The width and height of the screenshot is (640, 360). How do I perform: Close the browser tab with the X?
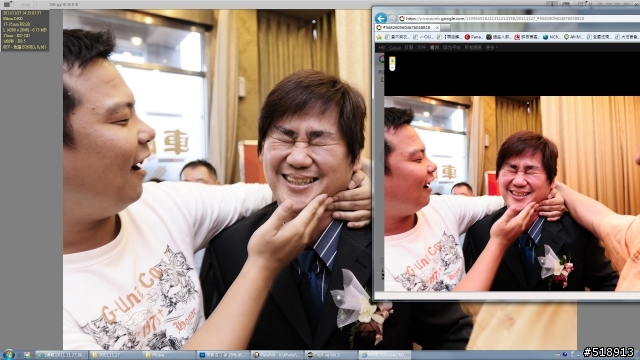[x=437, y=27]
